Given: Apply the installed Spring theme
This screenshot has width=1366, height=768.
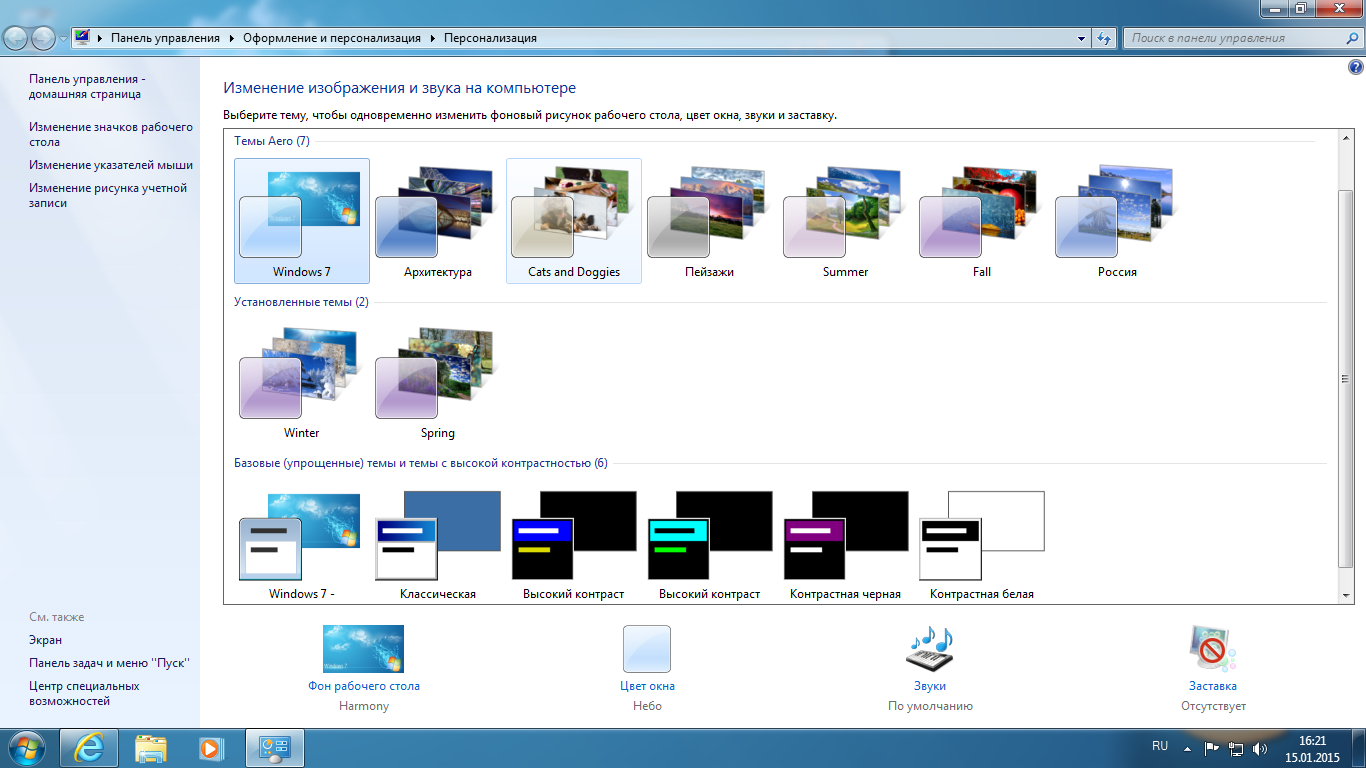Looking at the screenshot, I should (438, 382).
